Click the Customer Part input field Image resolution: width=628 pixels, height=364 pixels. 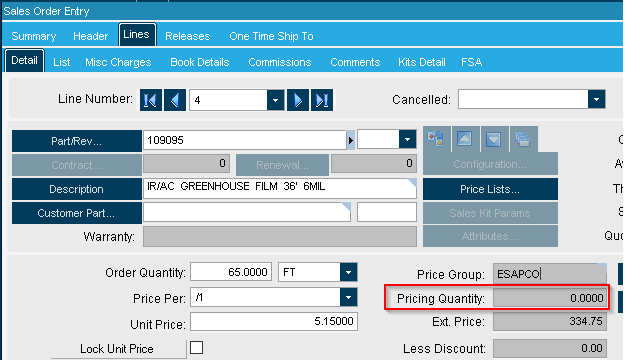point(247,212)
